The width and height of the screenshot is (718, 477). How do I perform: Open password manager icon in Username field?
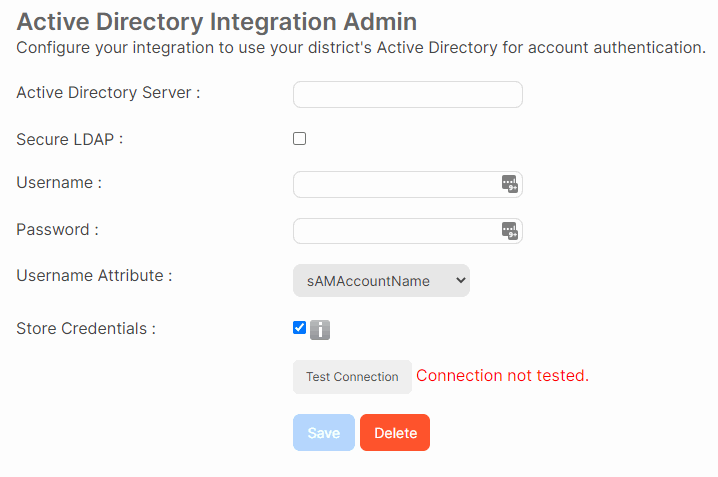tap(510, 184)
